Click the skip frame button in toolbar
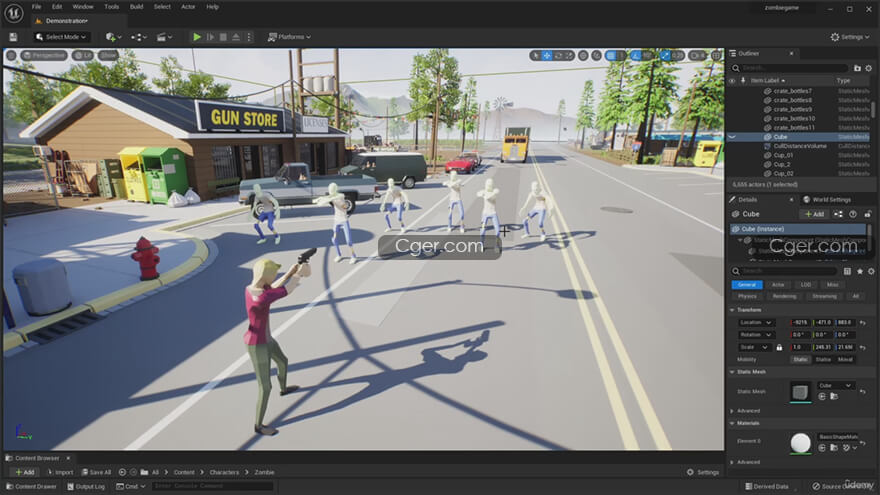The width and height of the screenshot is (880, 495). point(210,37)
